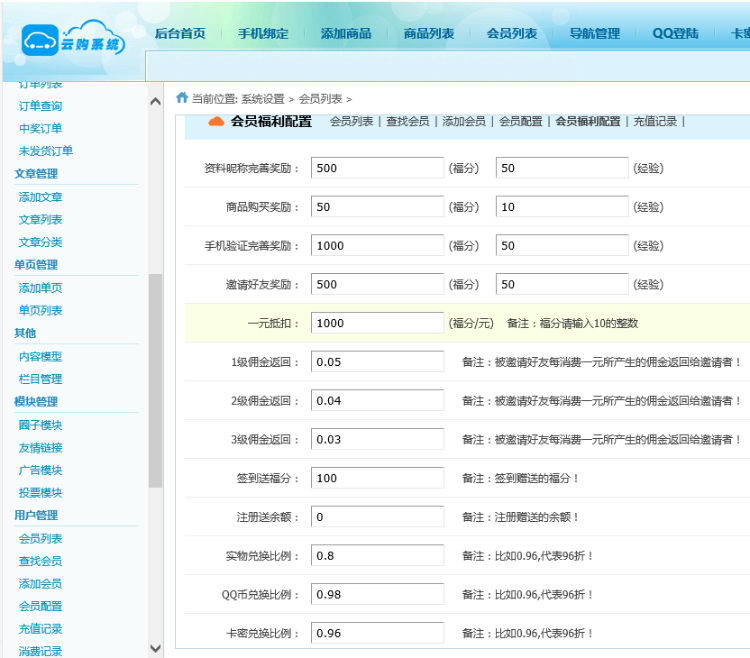Screen dimensions: 750x658
Task: Open 查找会员 in sidebar
Action: (41, 561)
